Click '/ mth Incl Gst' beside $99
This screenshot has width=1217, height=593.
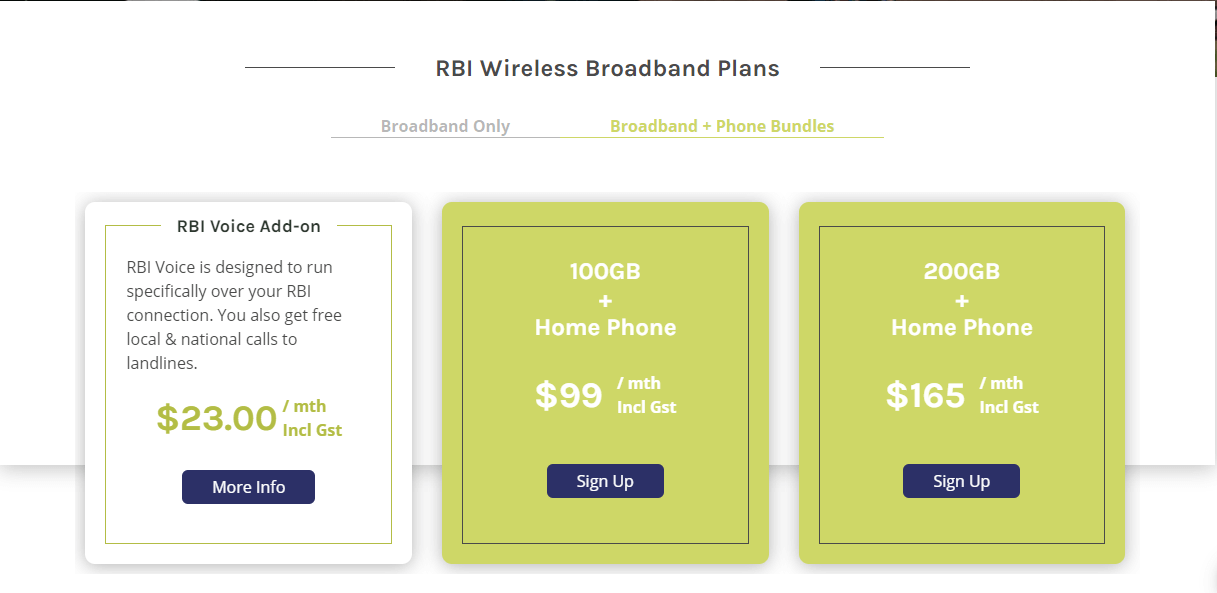click(x=646, y=395)
